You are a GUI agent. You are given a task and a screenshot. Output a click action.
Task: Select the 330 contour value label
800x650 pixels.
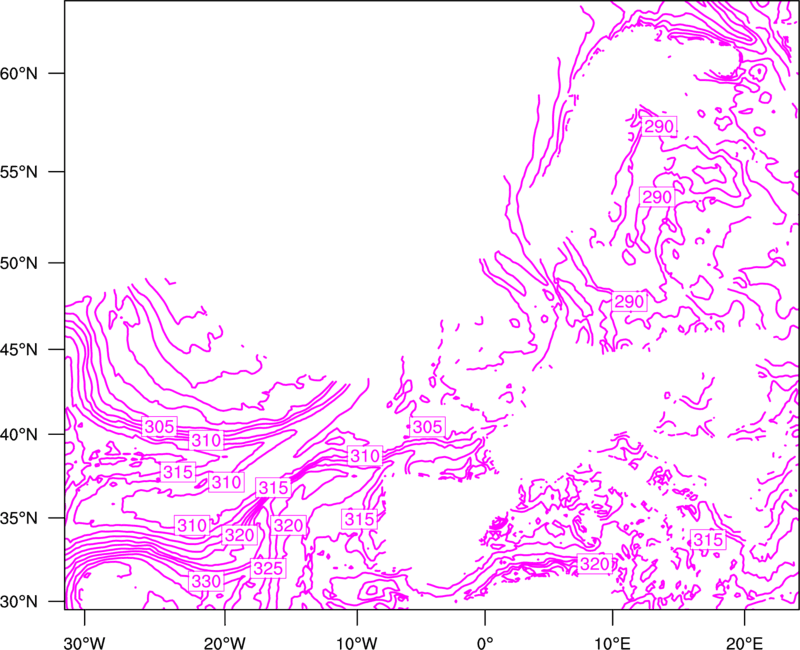206,581
